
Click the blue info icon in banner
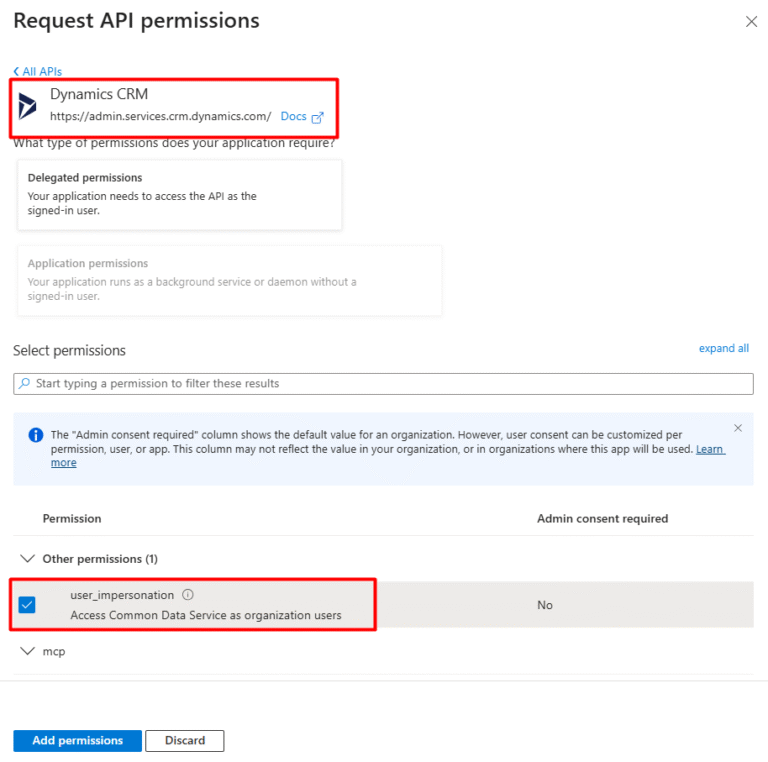pyautogui.click(x=36, y=435)
